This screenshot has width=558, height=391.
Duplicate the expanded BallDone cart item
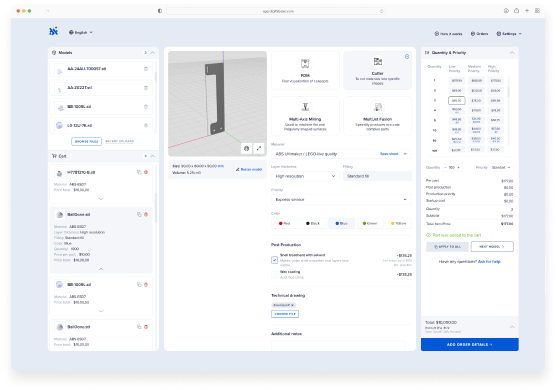click(x=139, y=215)
